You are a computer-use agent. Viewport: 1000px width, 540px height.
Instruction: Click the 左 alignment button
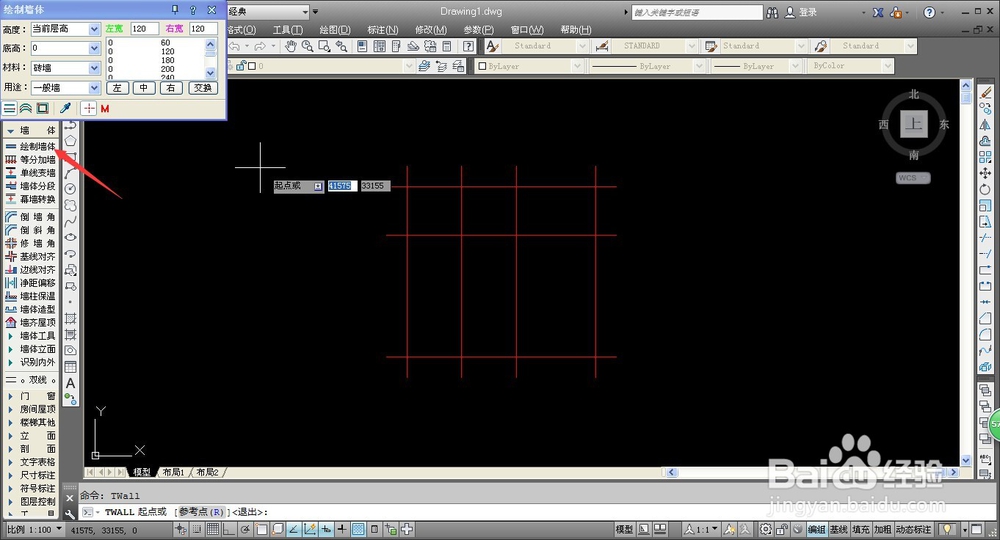pos(117,88)
